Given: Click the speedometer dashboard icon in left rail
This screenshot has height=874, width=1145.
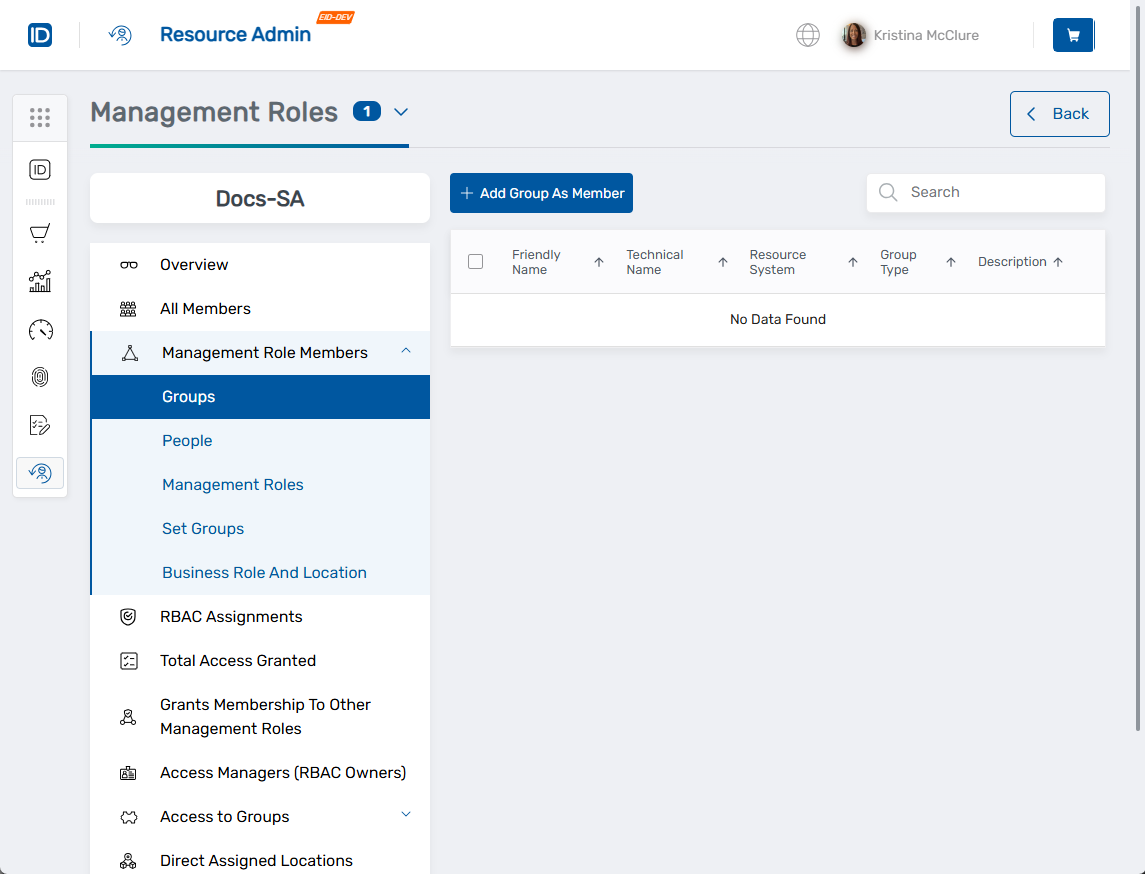Looking at the screenshot, I should tap(40, 330).
